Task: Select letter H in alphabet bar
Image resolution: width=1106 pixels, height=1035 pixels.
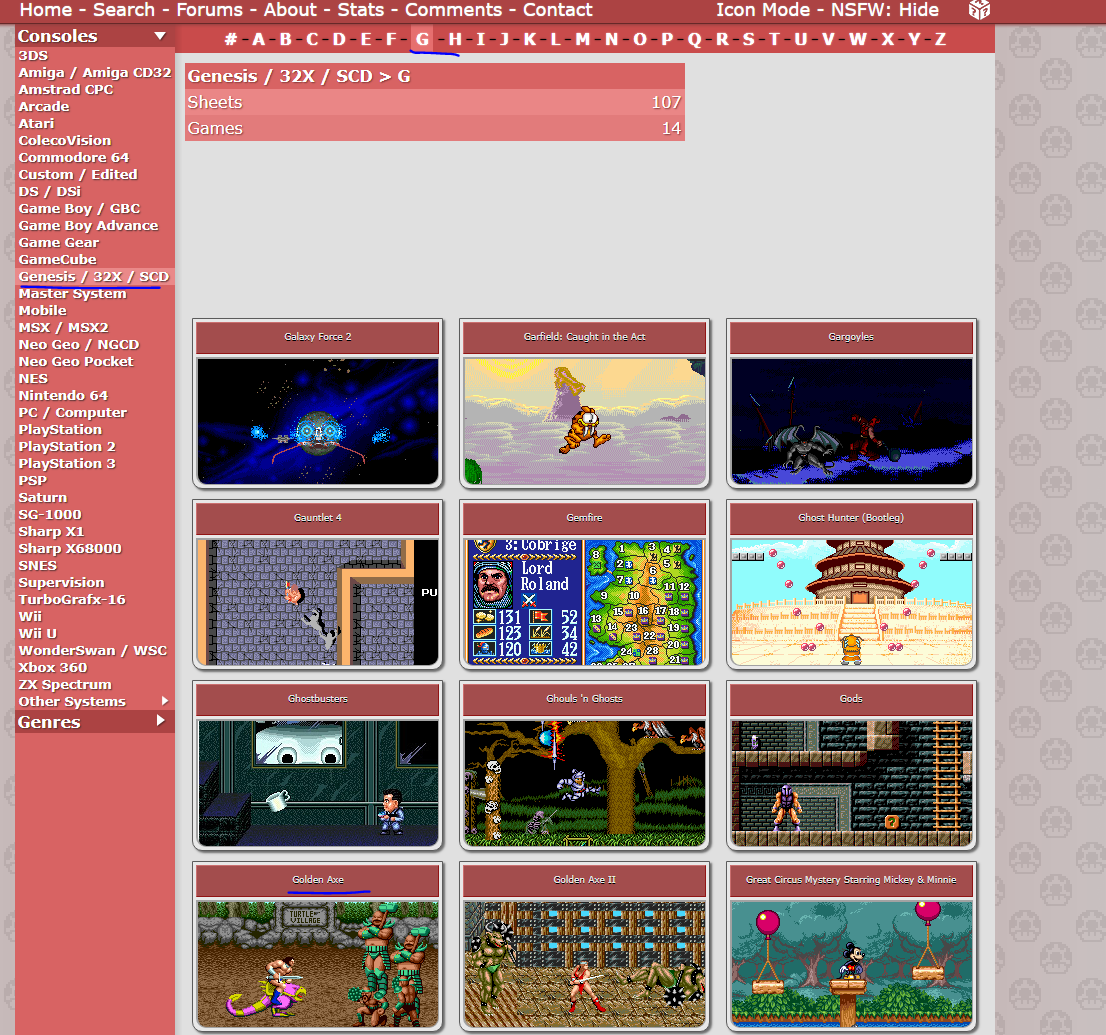Action: [455, 40]
